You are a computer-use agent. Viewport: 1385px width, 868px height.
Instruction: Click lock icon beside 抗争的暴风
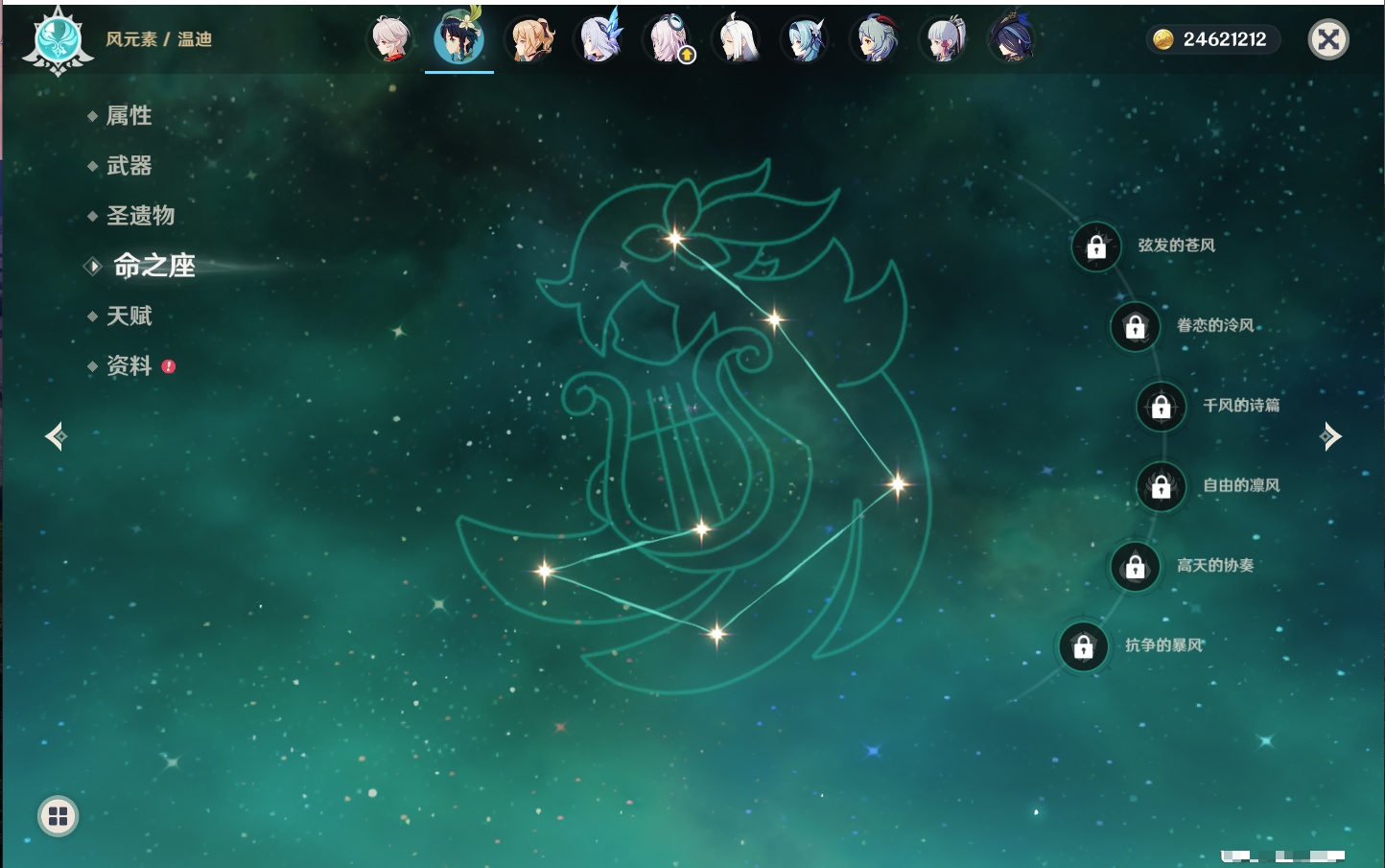click(1083, 646)
